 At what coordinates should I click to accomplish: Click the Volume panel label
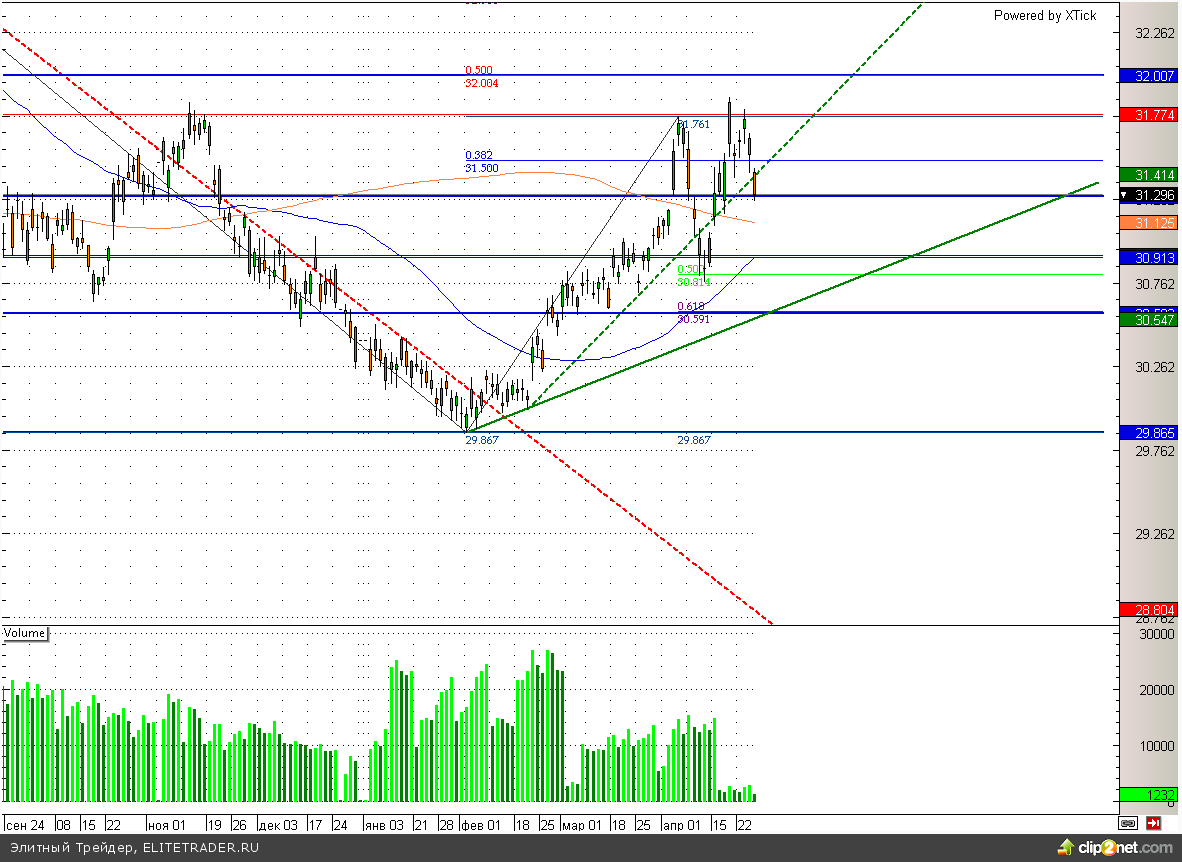[x=25, y=633]
